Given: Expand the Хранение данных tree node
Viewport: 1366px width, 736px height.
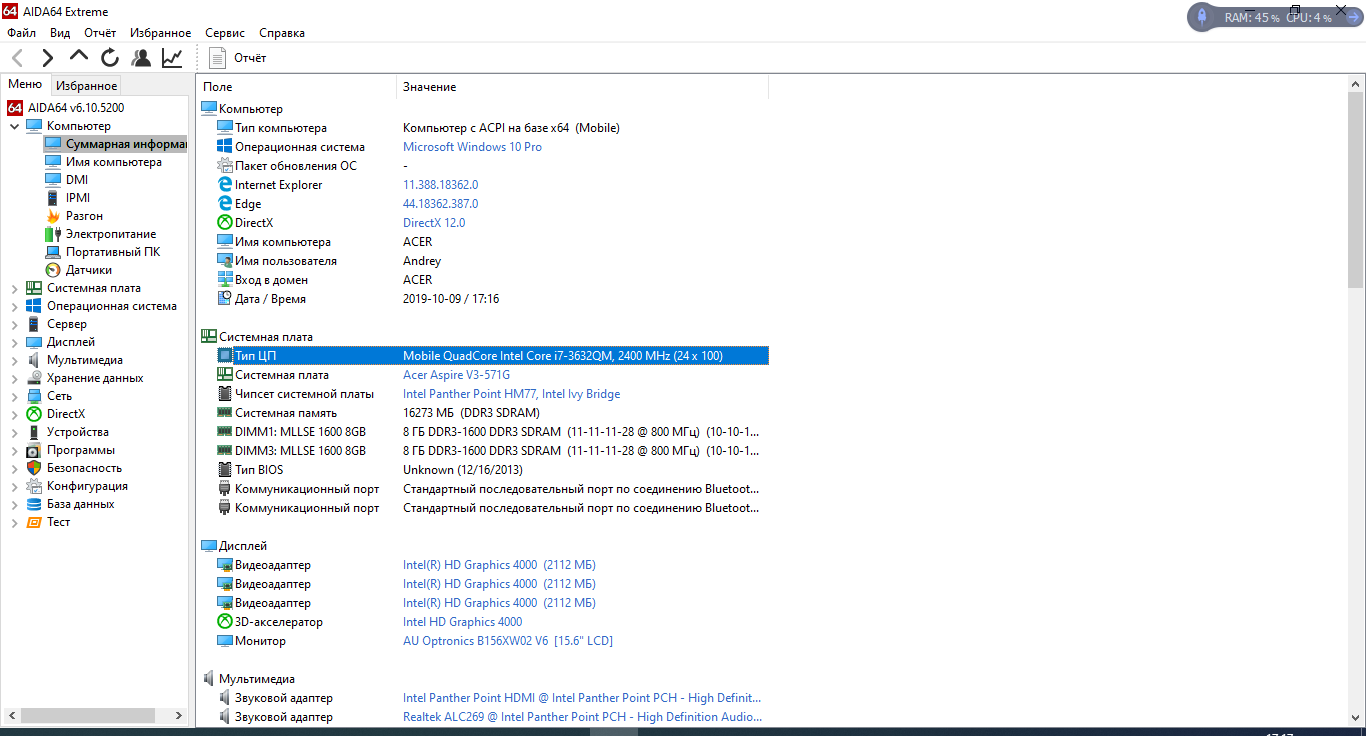Looking at the screenshot, I should pyautogui.click(x=14, y=378).
